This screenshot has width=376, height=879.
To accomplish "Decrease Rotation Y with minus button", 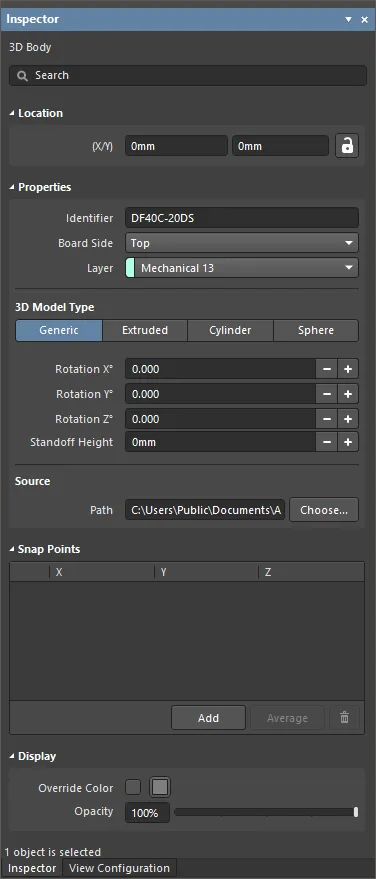I will (x=327, y=394).
